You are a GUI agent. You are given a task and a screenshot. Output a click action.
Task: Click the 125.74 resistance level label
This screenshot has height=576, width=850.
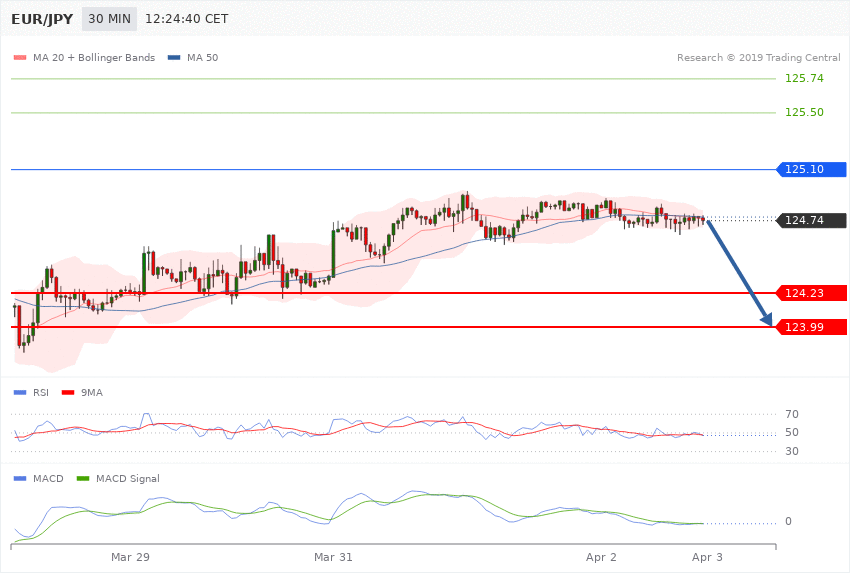tap(804, 79)
